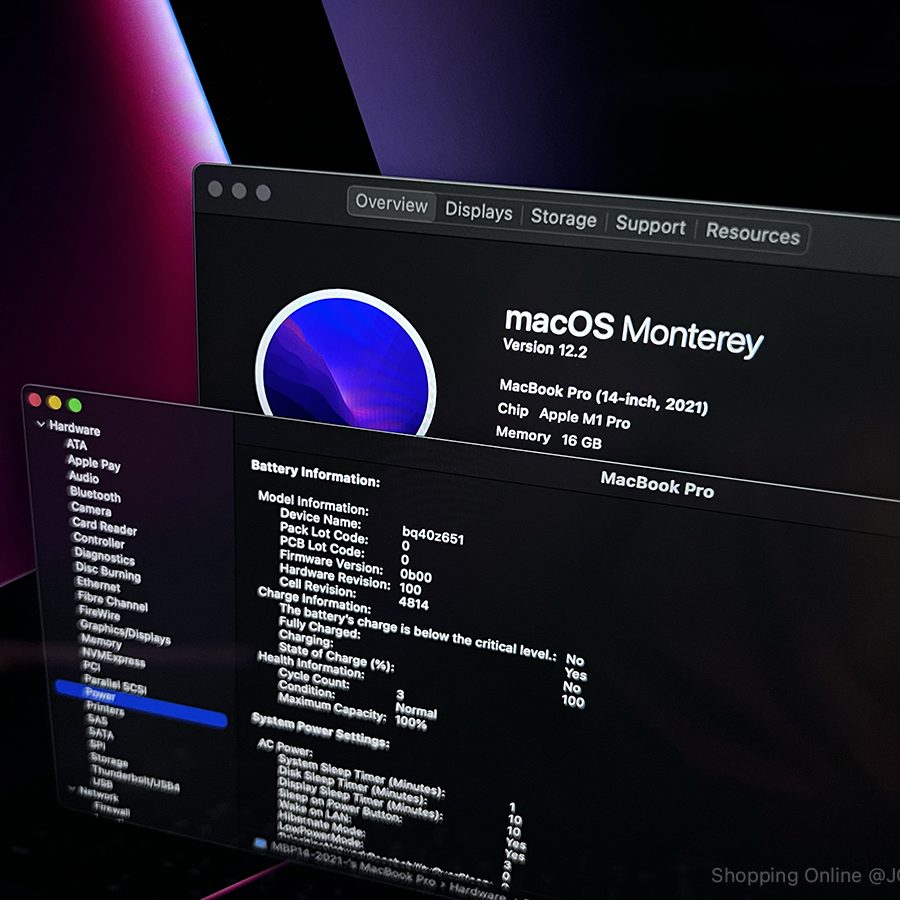Click the "Model Information:" label
Screen dimensions: 900x900
tap(313, 503)
